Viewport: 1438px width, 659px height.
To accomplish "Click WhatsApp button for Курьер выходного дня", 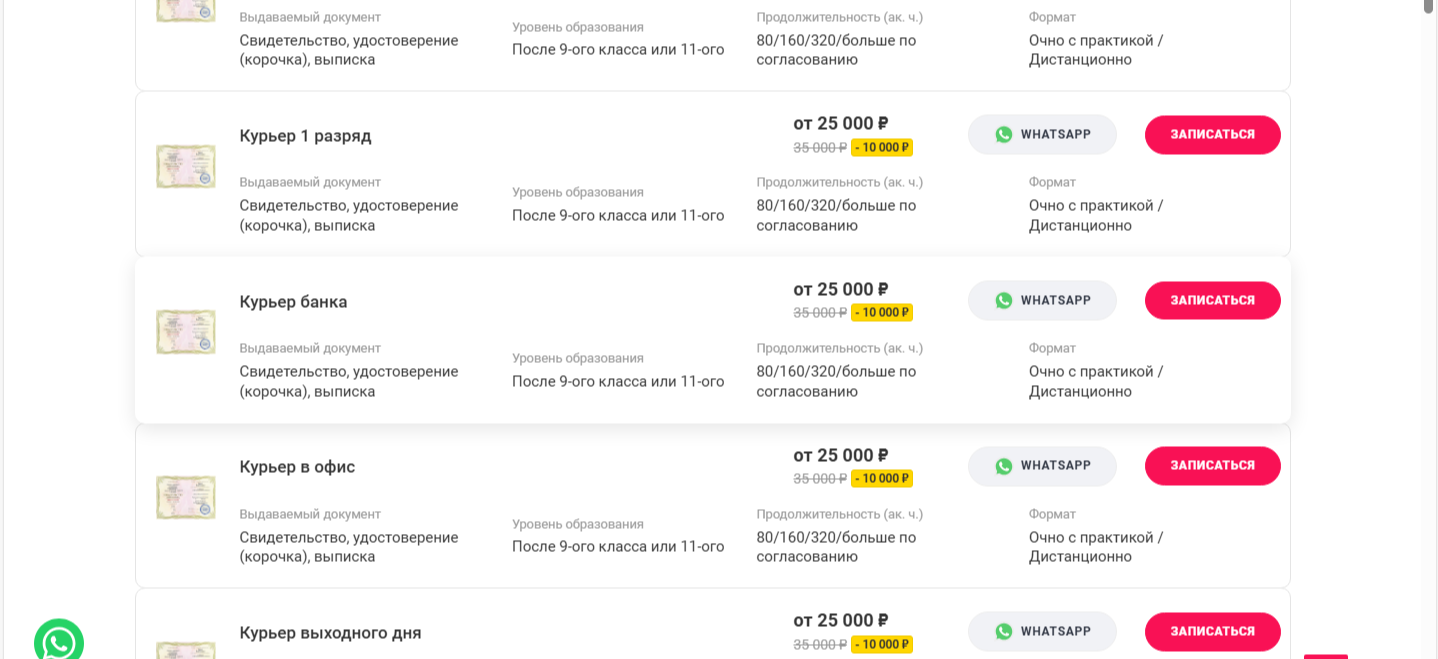I will click(1042, 632).
